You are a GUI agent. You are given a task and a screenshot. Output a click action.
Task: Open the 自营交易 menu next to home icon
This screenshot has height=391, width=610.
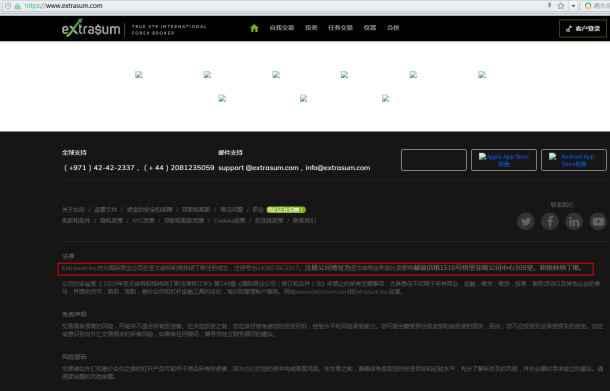[282, 28]
